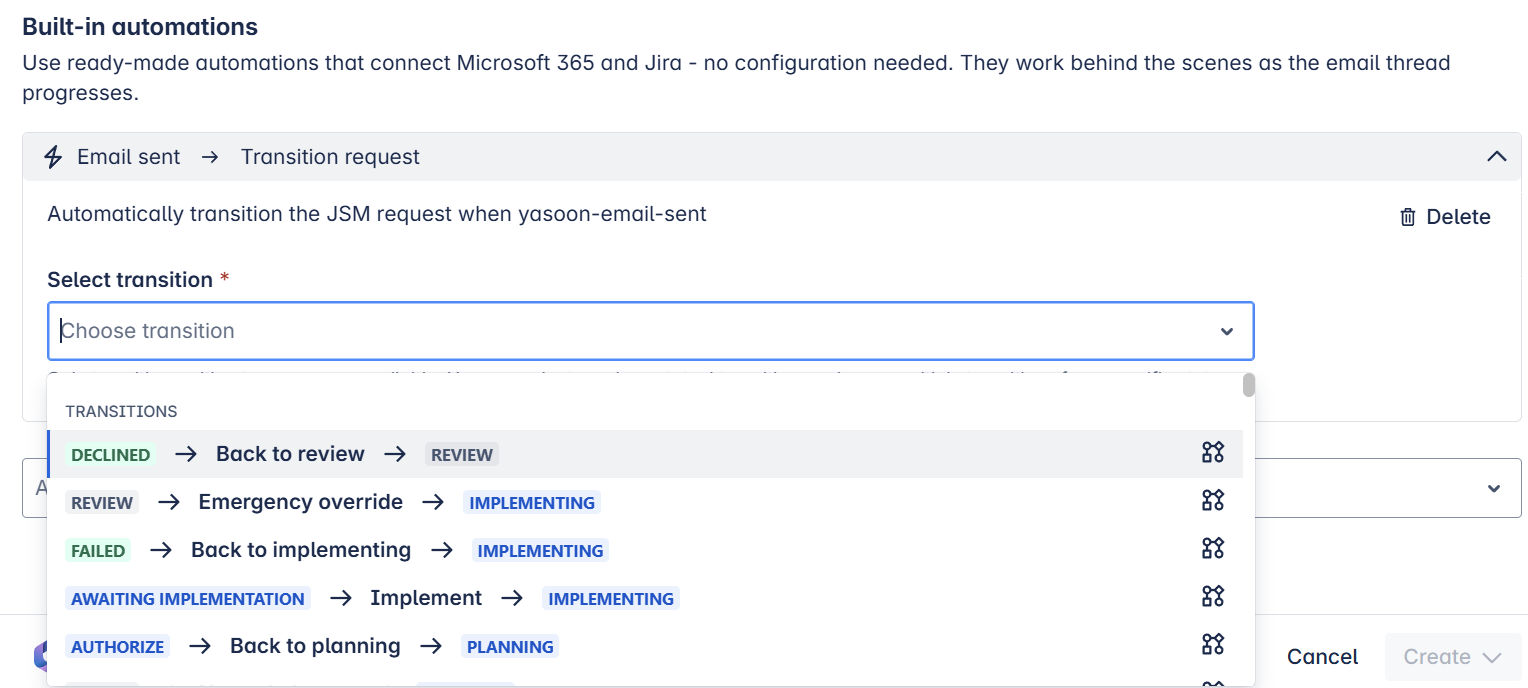Click the transitions list scrollbar thumb
1528x688 pixels.
click(x=1248, y=385)
